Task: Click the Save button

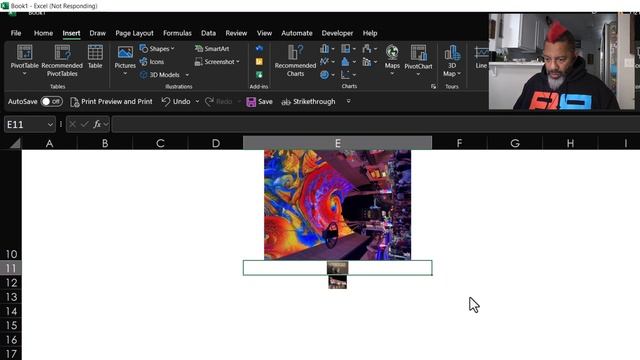Action: 260,102
